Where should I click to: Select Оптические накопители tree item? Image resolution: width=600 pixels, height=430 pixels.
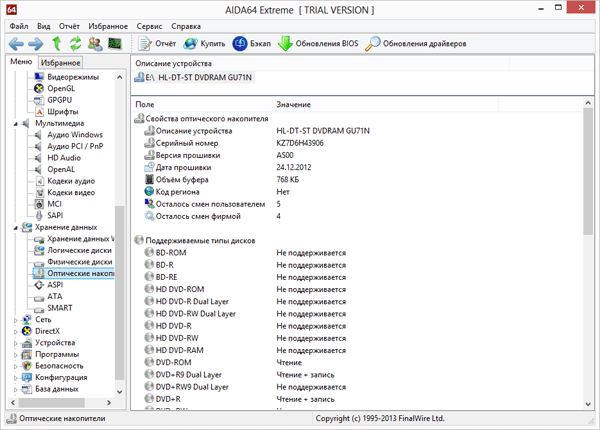74,273
